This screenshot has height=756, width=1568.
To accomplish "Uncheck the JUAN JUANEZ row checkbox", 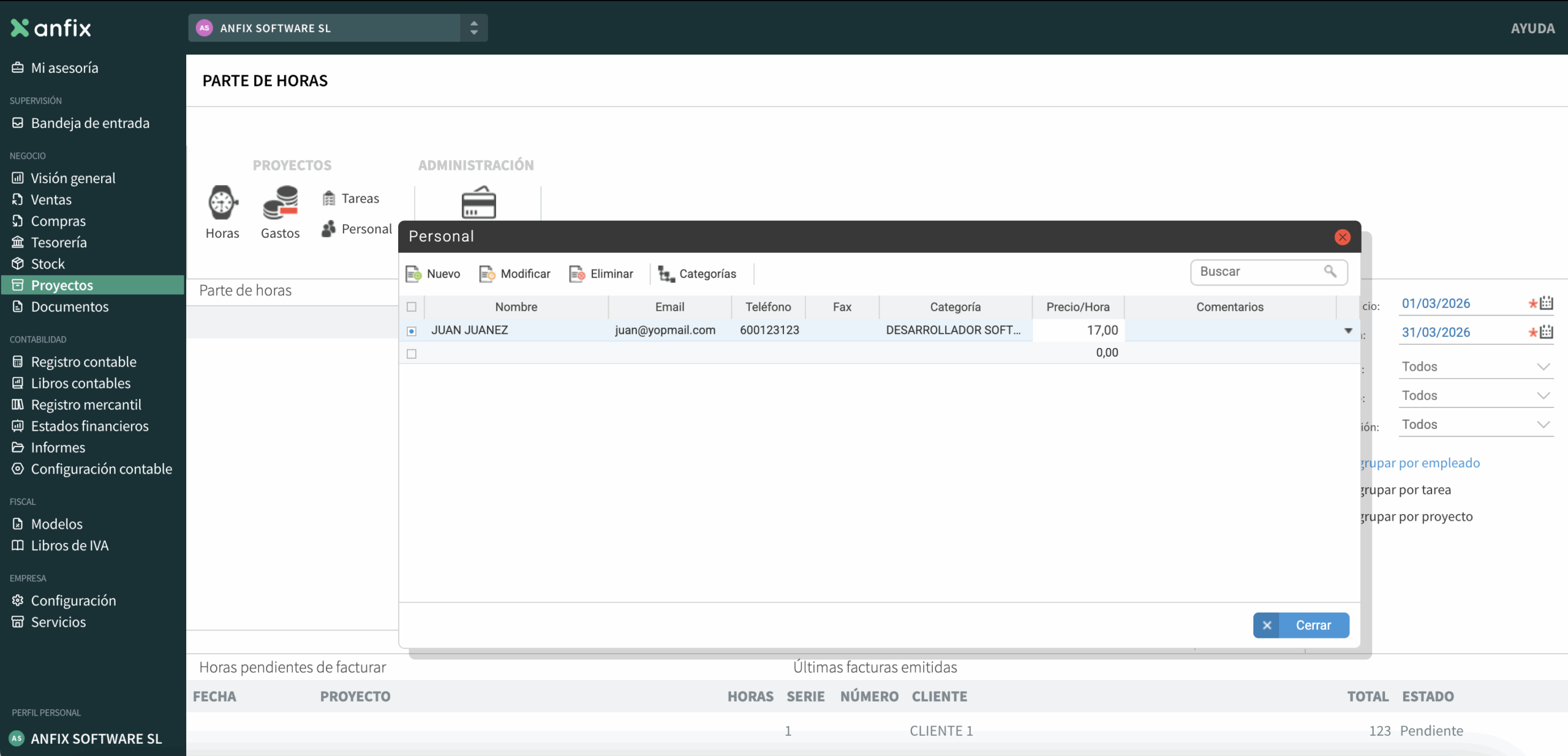I will click(x=412, y=331).
